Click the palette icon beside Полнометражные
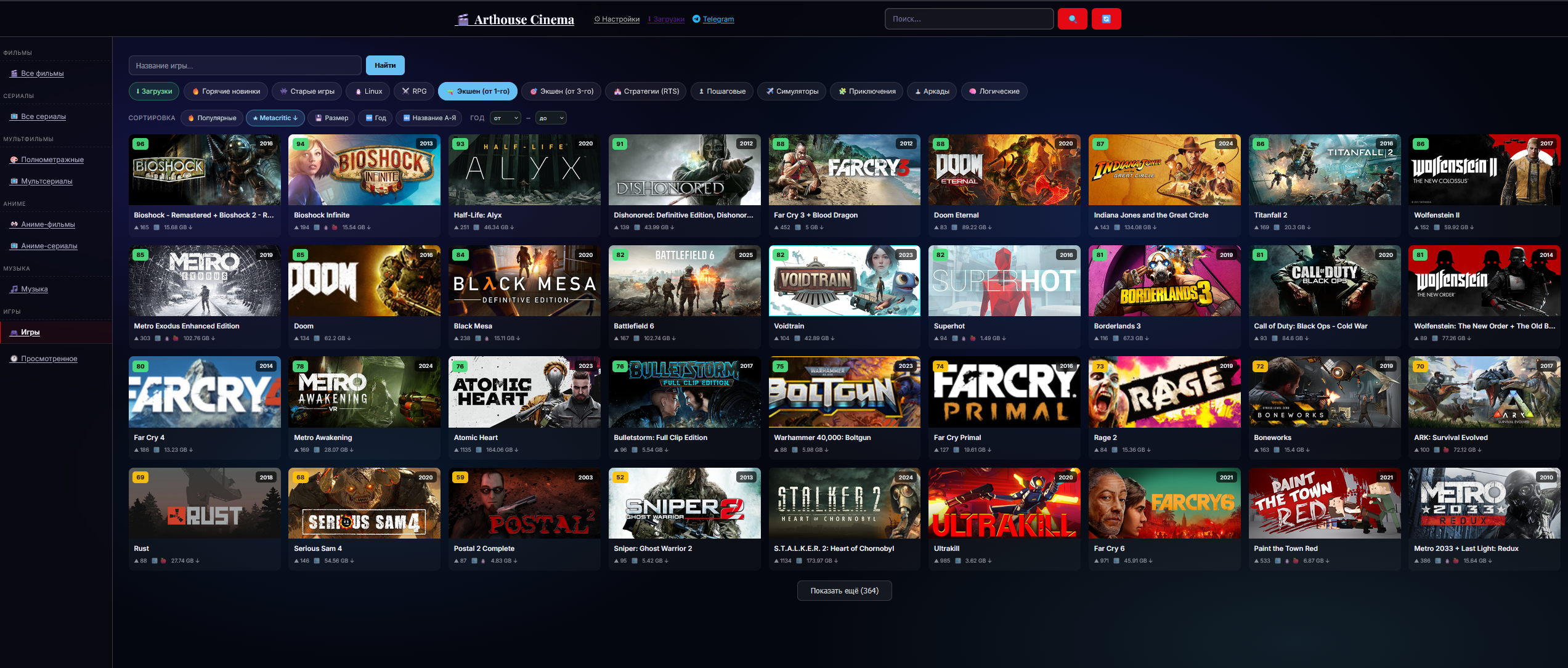The image size is (1568, 668). (x=14, y=160)
